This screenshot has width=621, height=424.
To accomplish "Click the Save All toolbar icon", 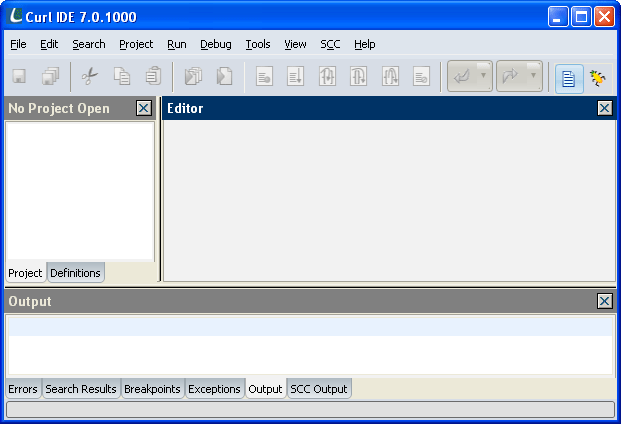I will [x=50, y=77].
